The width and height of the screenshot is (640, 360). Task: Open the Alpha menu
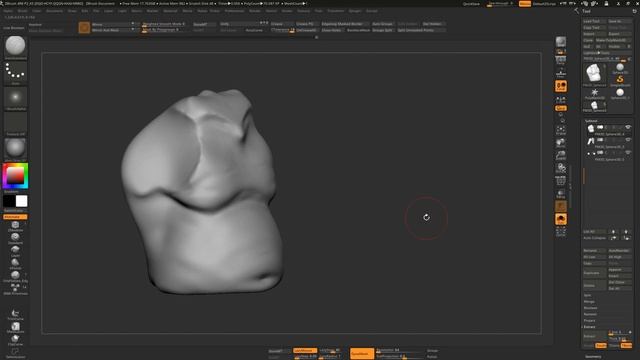tap(8, 11)
